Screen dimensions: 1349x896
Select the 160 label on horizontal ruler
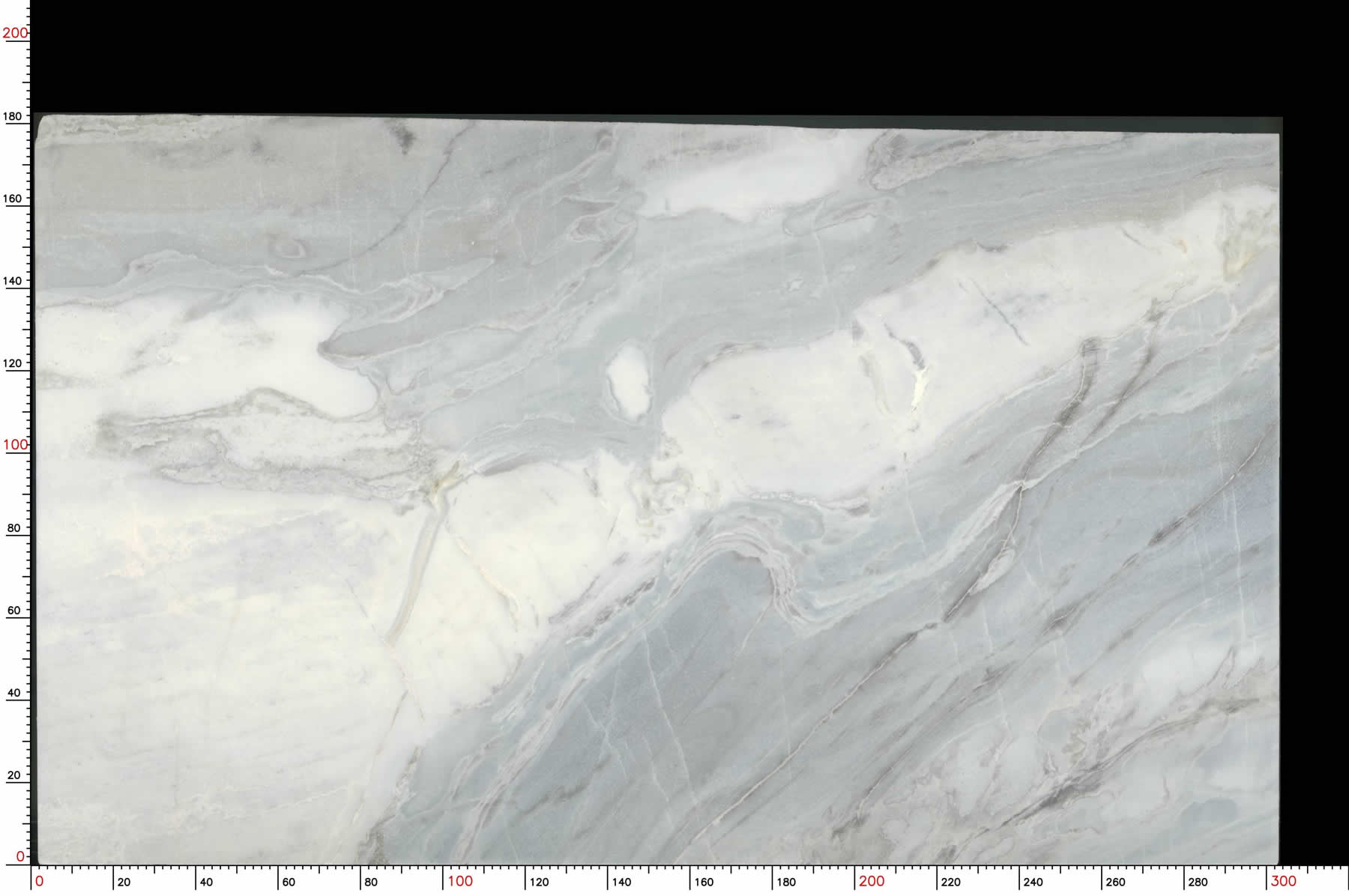[704, 882]
